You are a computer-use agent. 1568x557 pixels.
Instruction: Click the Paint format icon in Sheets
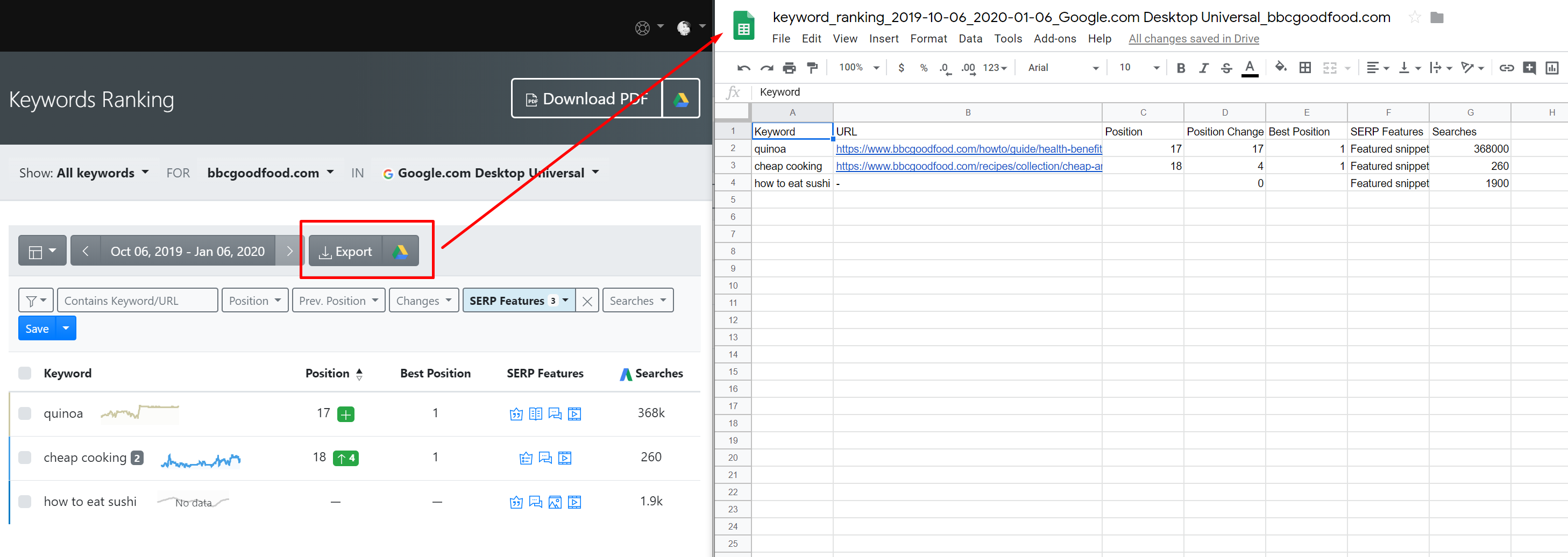(x=812, y=68)
